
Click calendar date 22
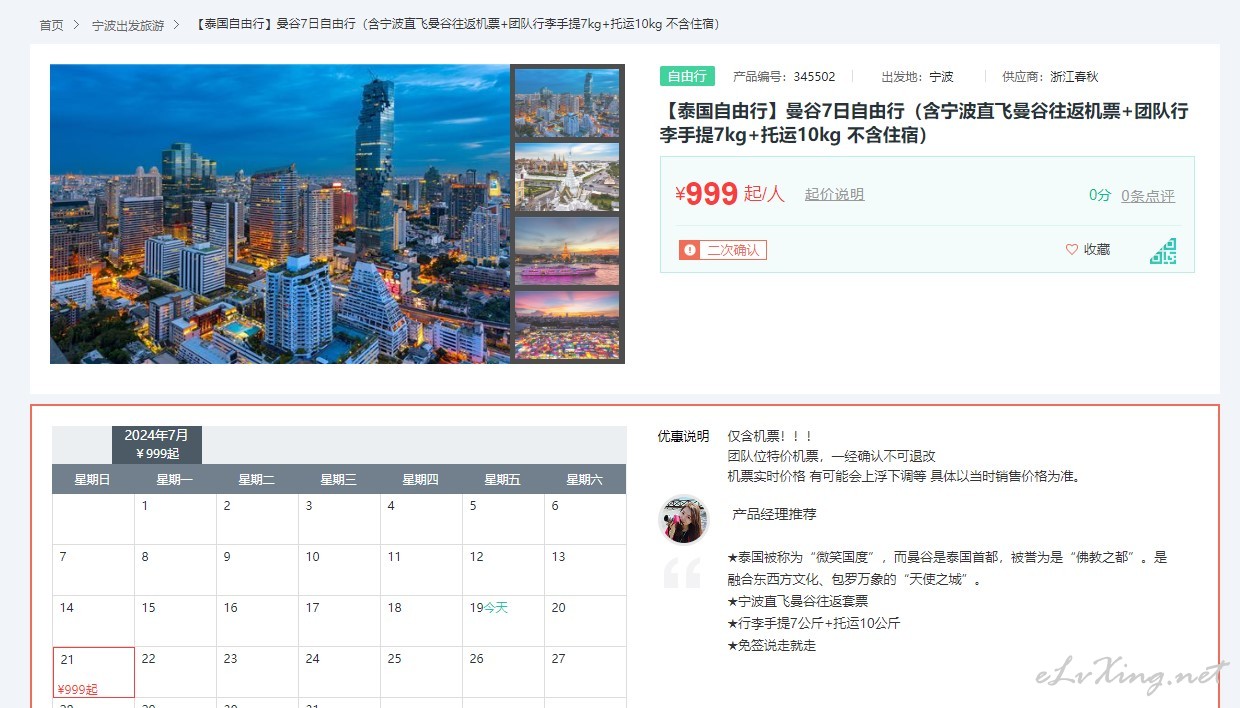175,672
